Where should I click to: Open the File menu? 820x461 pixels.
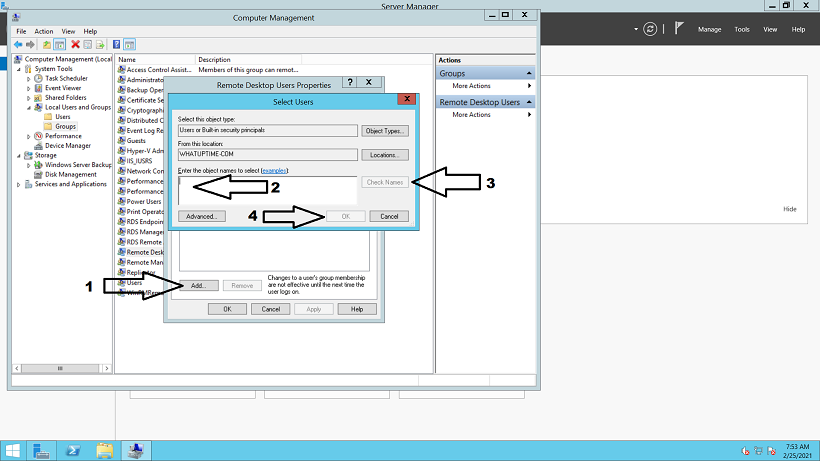21,31
